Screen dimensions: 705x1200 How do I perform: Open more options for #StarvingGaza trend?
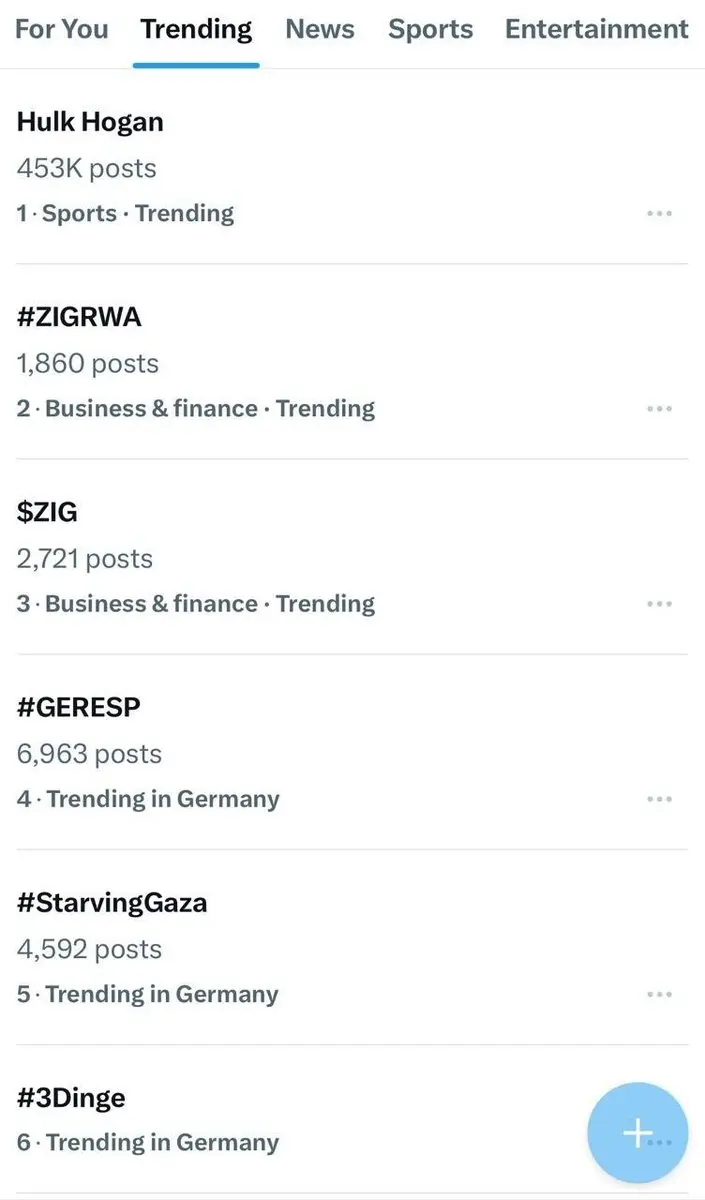click(659, 995)
